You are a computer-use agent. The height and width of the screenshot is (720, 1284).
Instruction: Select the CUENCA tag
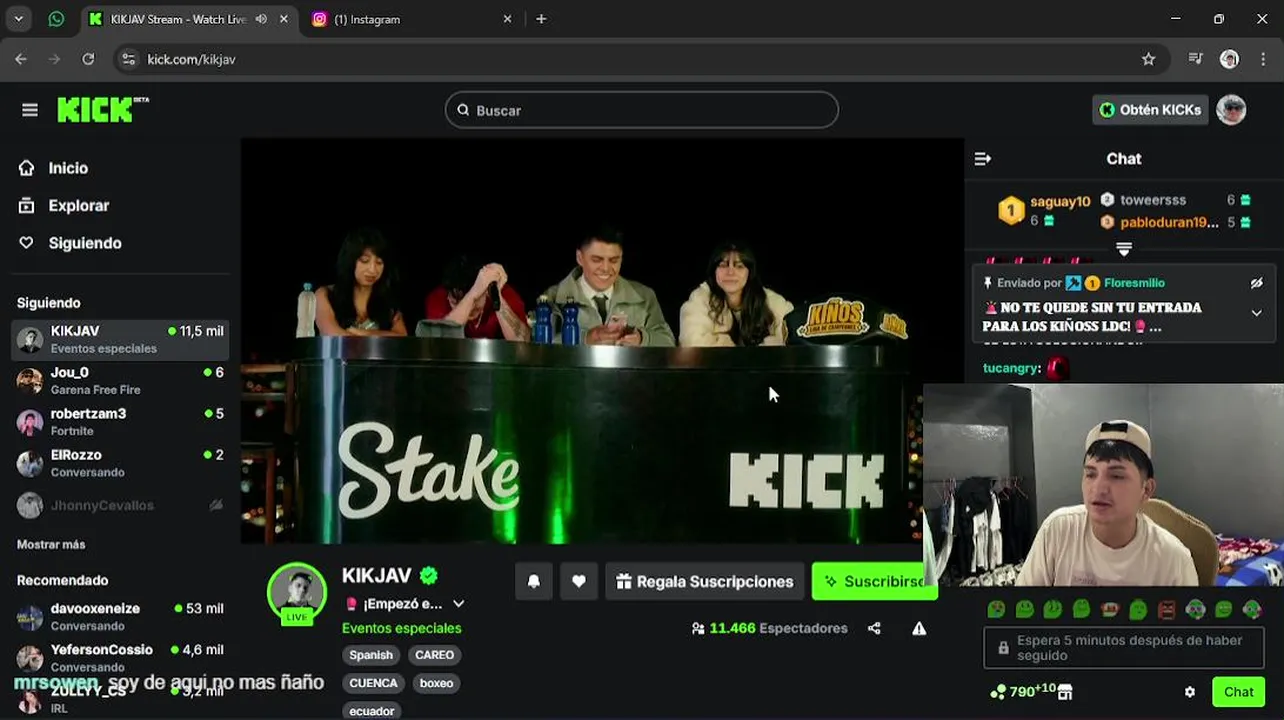click(373, 683)
